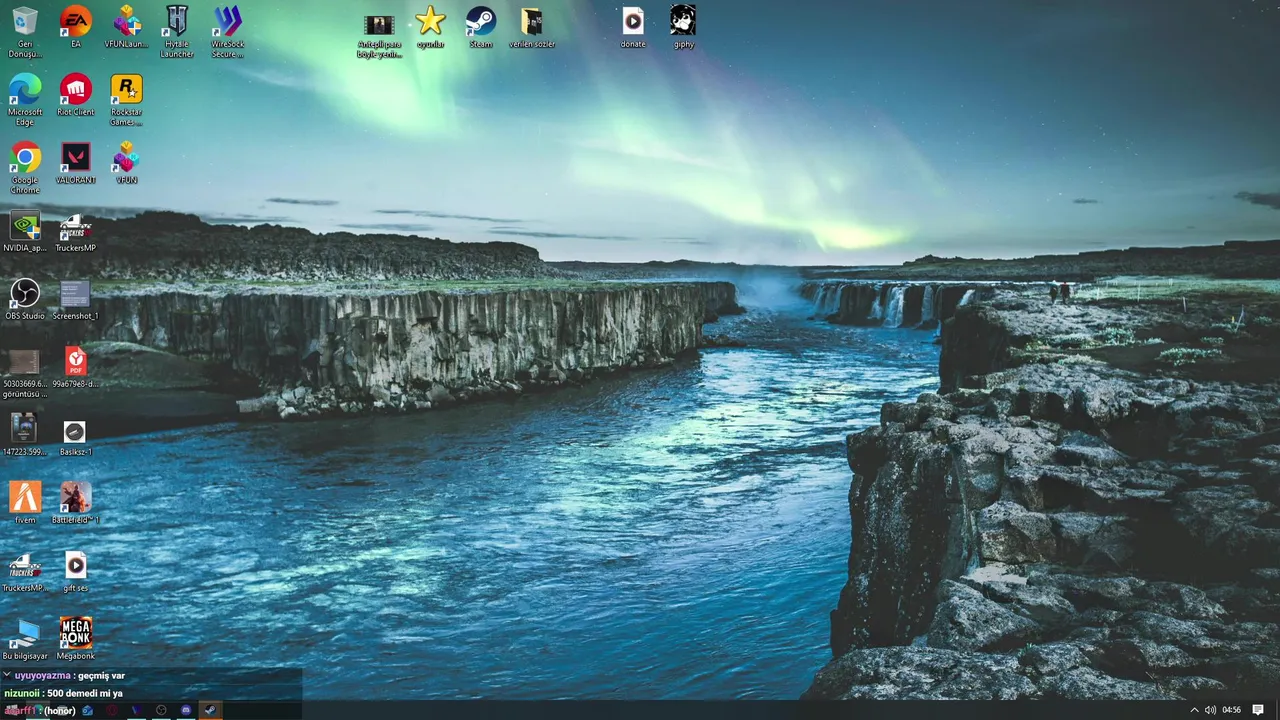Viewport: 1280px width, 720px height.
Task: Select the donate media file icon
Action: tap(633, 27)
